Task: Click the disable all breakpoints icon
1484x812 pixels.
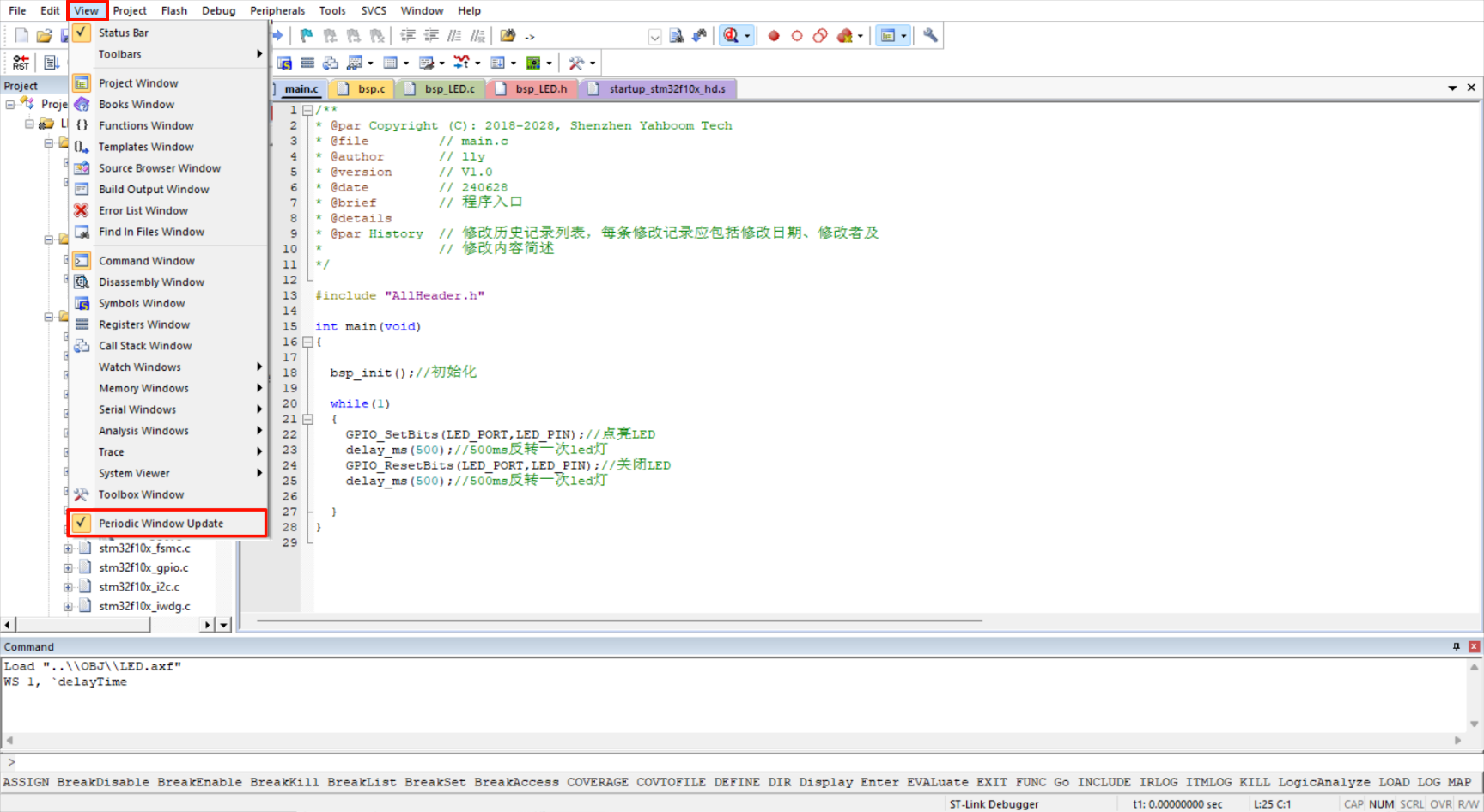Action: click(x=820, y=36)
